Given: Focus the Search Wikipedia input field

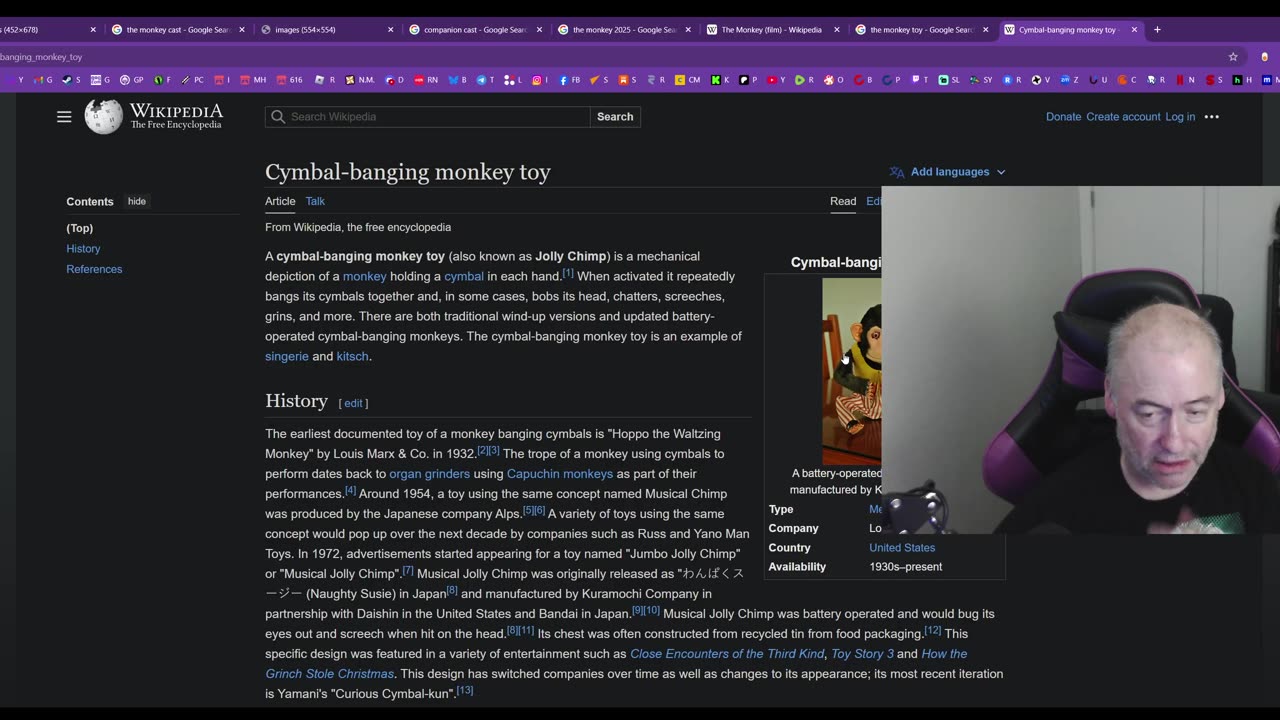Looking at the screenshot, I should coord(428,117).
